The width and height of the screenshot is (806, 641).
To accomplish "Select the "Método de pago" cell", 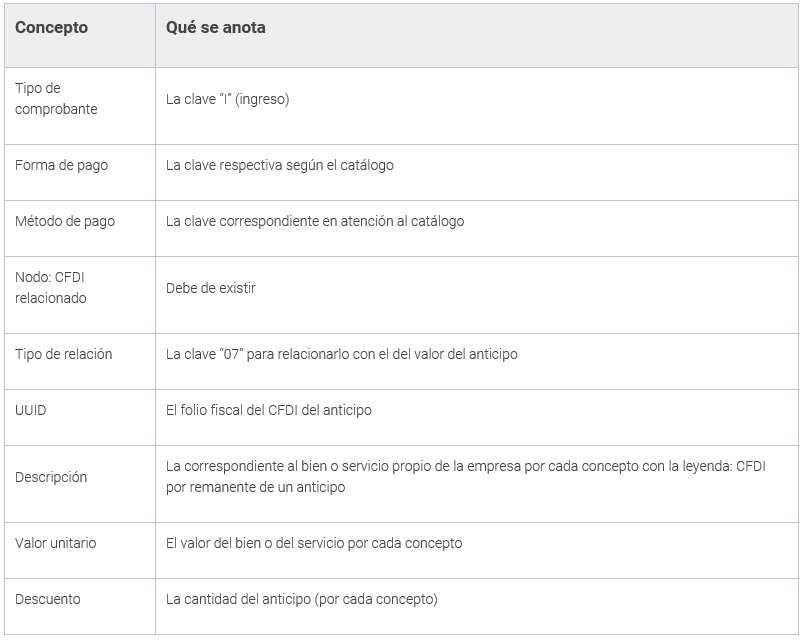I will pos(65,221).
